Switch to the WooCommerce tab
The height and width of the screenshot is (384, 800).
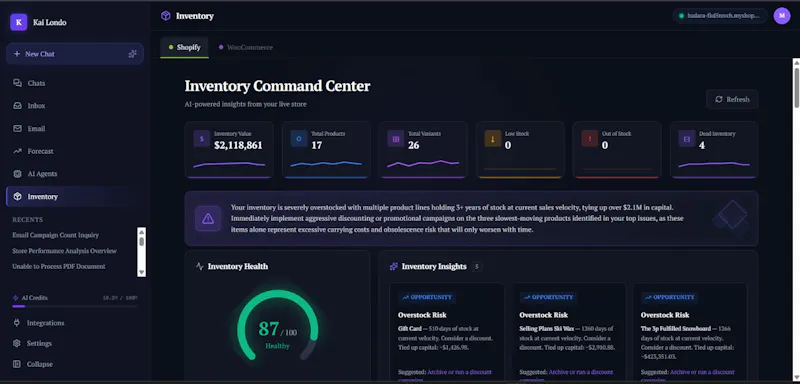tap(245, 47)
